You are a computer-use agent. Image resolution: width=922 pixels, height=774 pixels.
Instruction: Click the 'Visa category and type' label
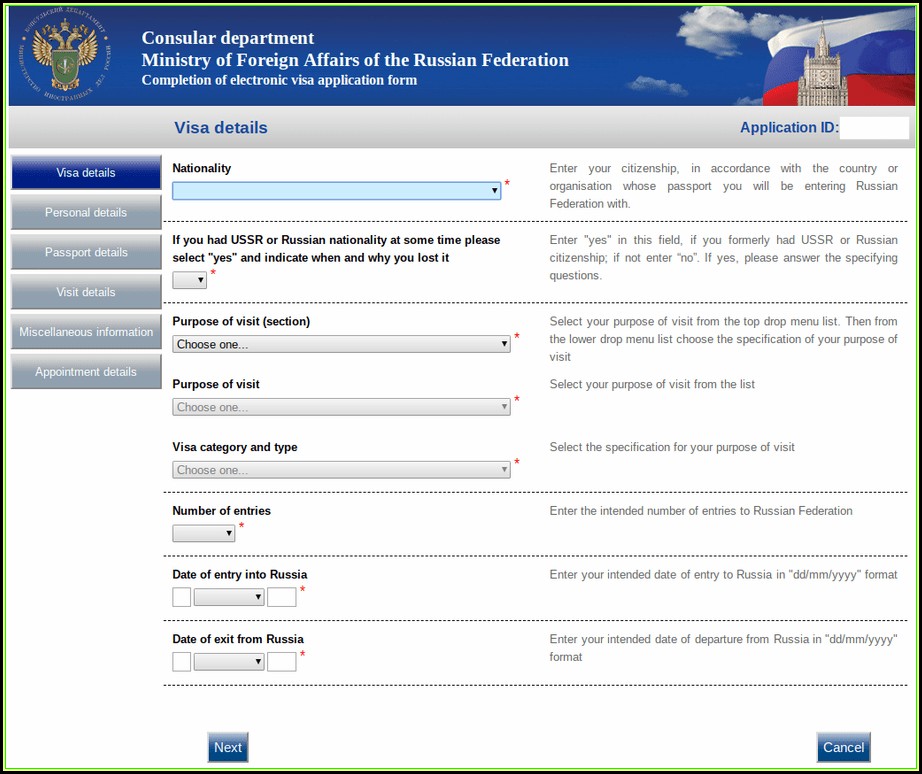[x=235, y=447]
